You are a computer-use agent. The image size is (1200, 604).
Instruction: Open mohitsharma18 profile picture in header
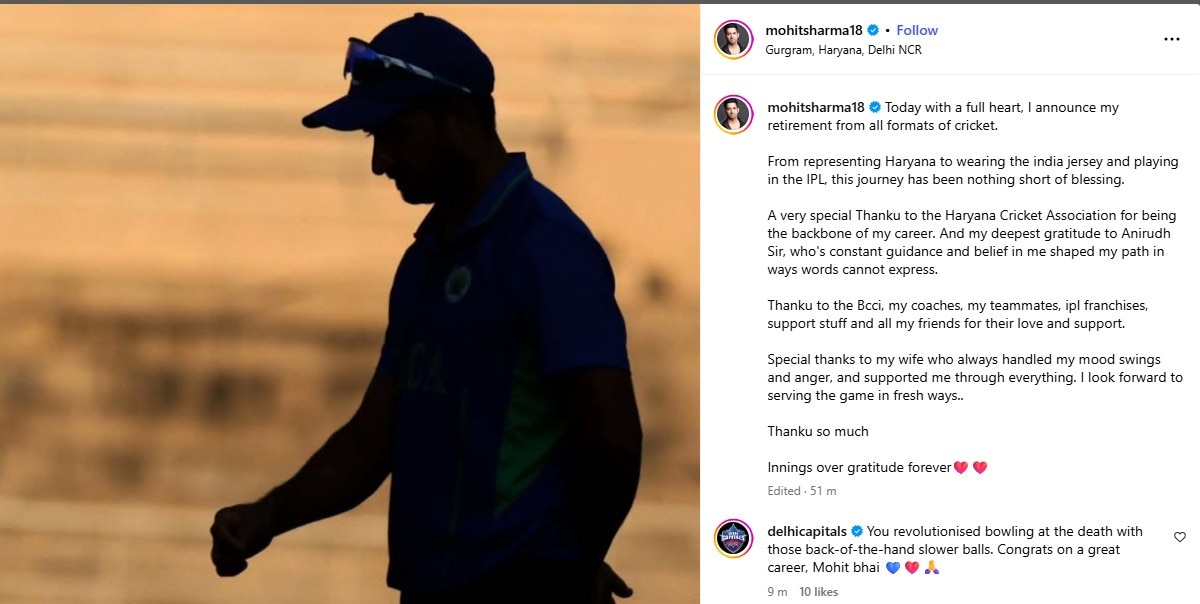click(733, 39)
